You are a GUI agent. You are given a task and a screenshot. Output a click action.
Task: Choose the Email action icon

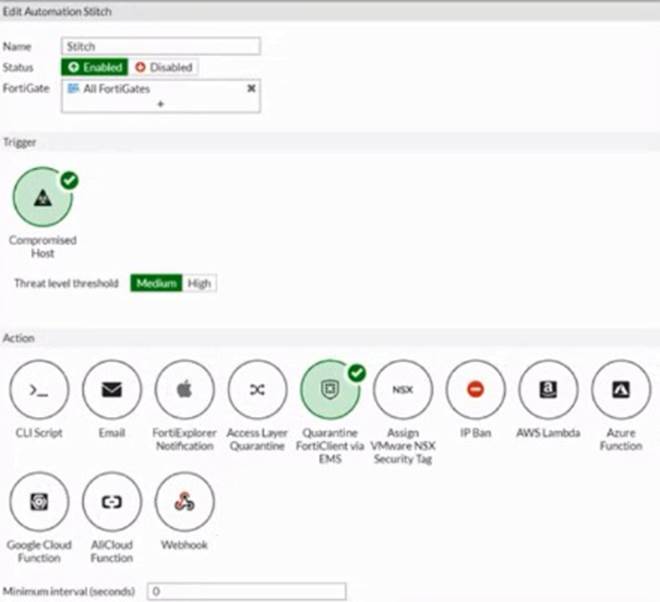[x=112, y=390]
